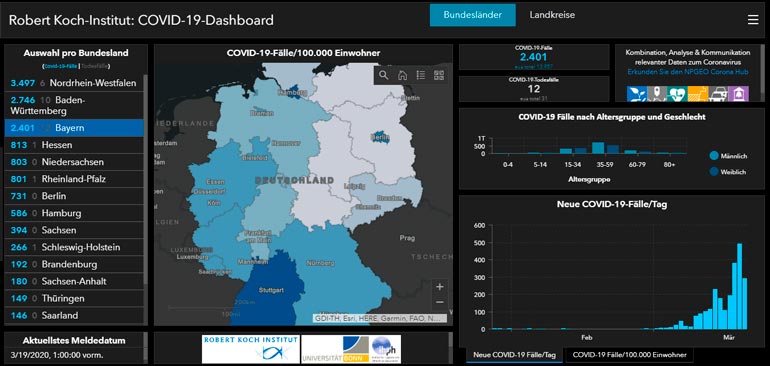Click the purple bell tile icon

point(738,94)
